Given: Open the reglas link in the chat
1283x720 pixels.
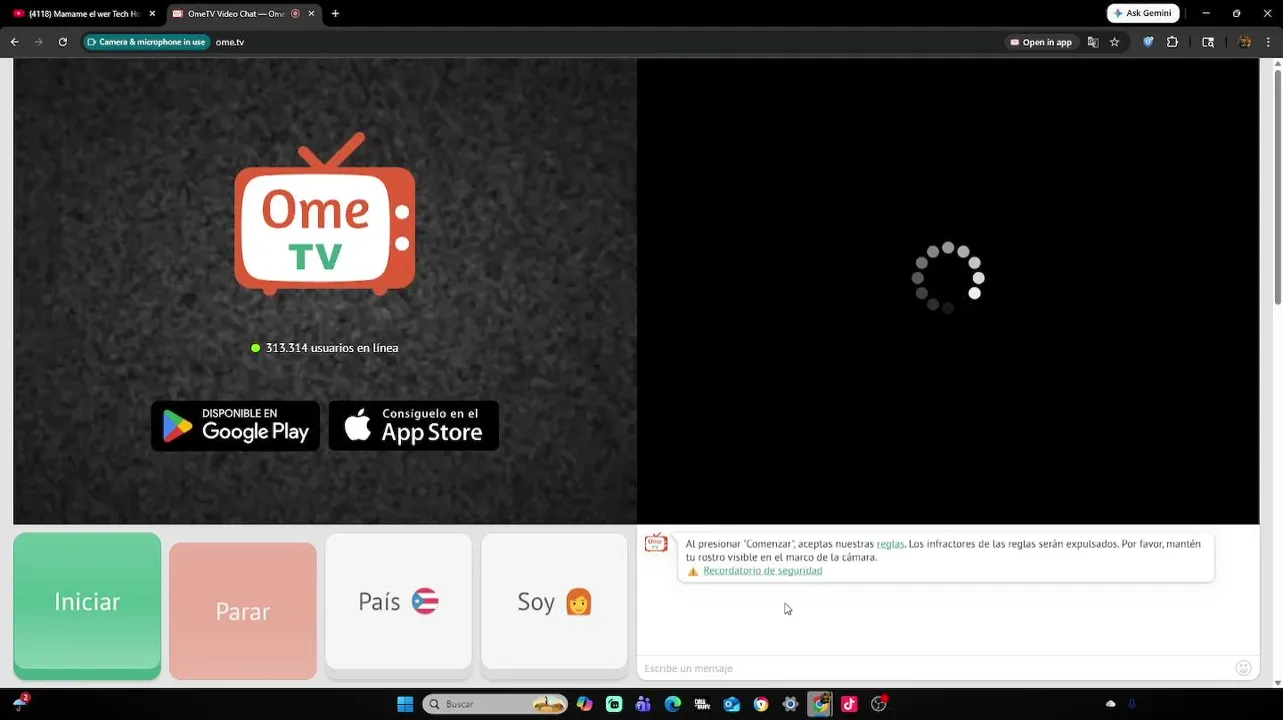Looking at the screenshot, I should (x=890, y=544).
